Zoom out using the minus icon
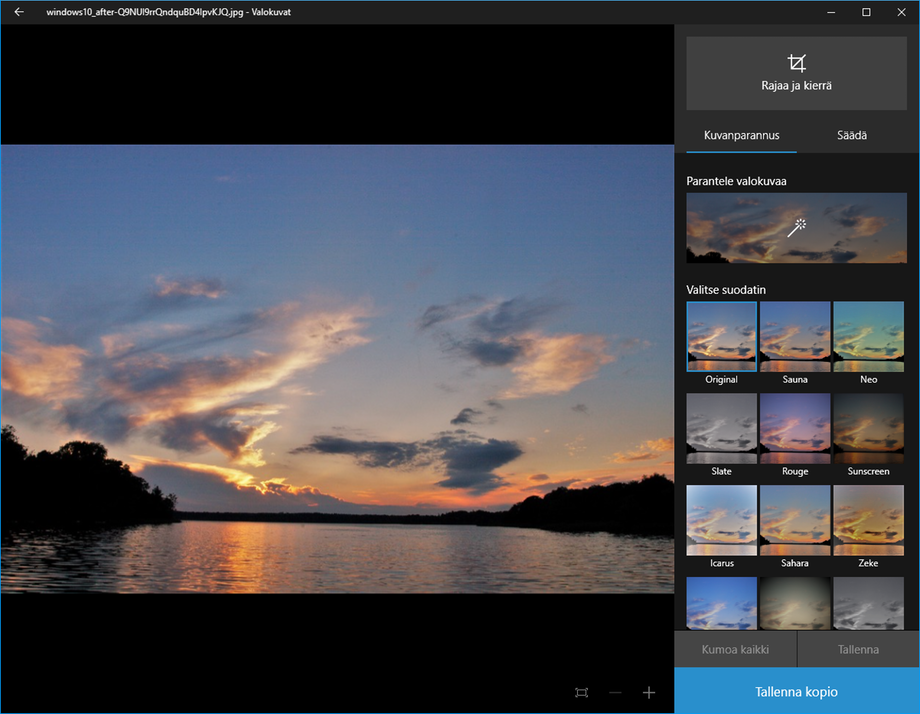This screenshot has width=920, height=714. [614, 692]
